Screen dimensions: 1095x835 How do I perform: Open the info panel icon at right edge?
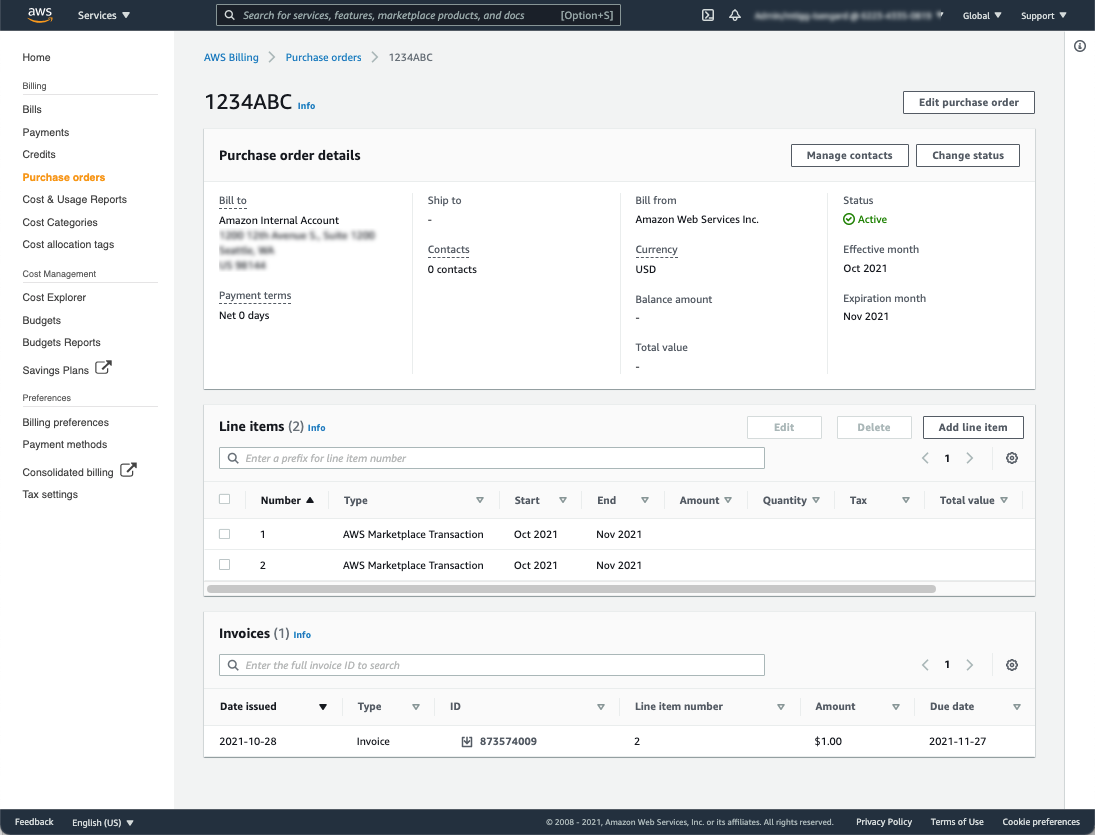(1080, 46)
